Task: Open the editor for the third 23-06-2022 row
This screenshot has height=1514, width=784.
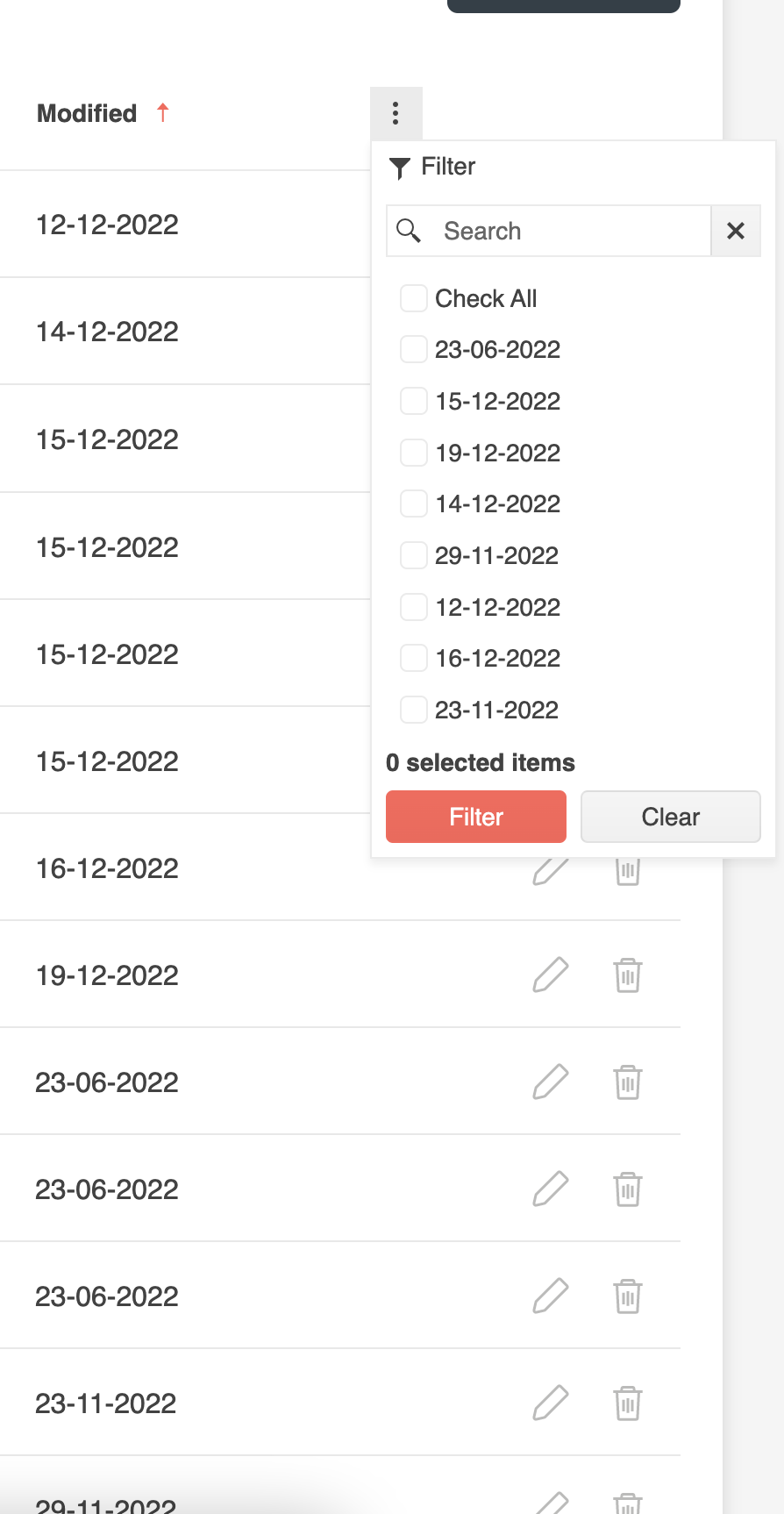Action: point(551,1296)
